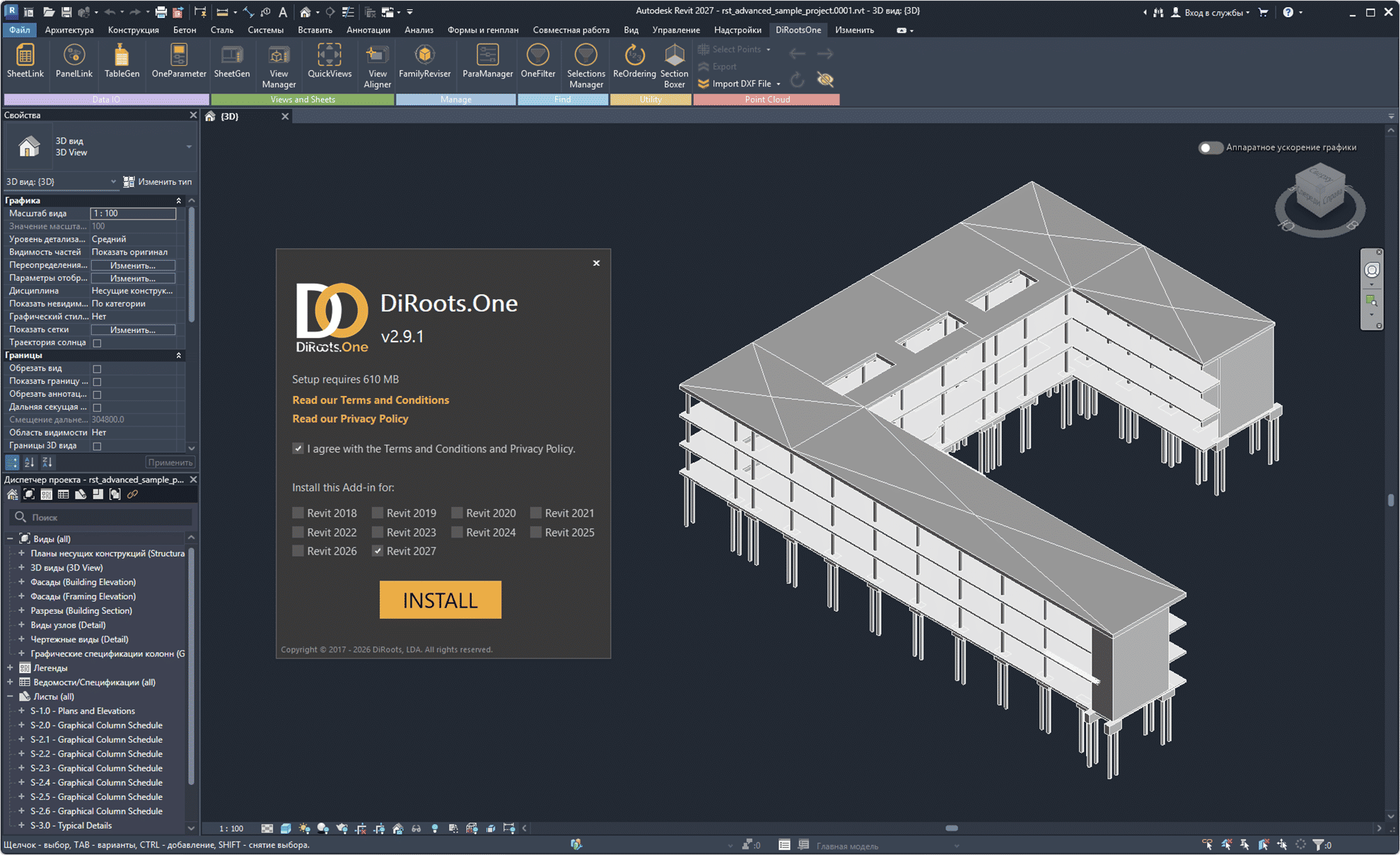Click the Import DXF File icon

704,83
